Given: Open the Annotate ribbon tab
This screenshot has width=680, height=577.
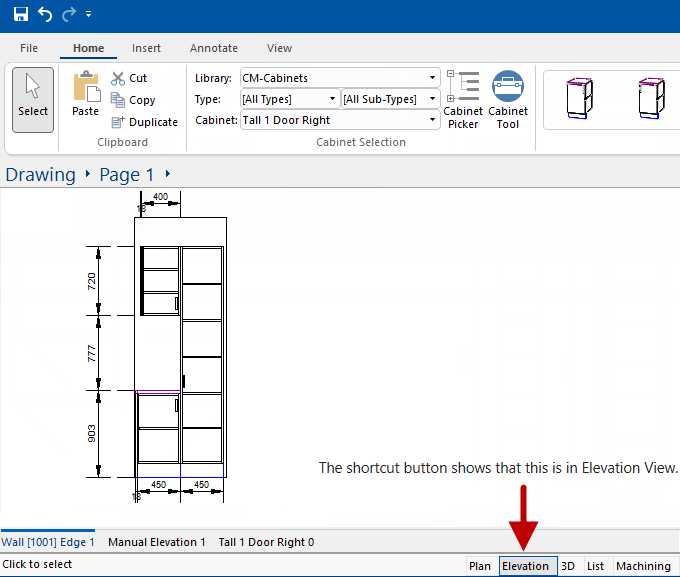Looking at the screenshot, I should point(214,48).
